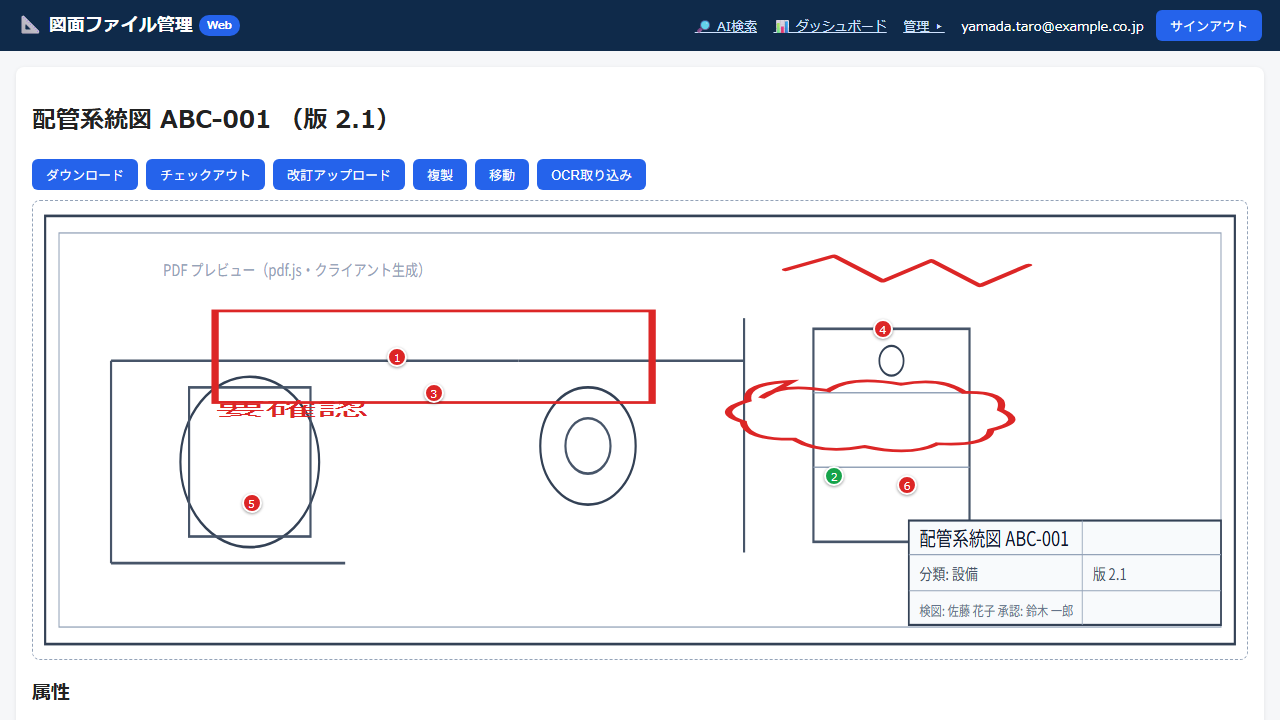Click the OCR取り込み button
This screenshot has width=1280, height=720.
[591, 175]
